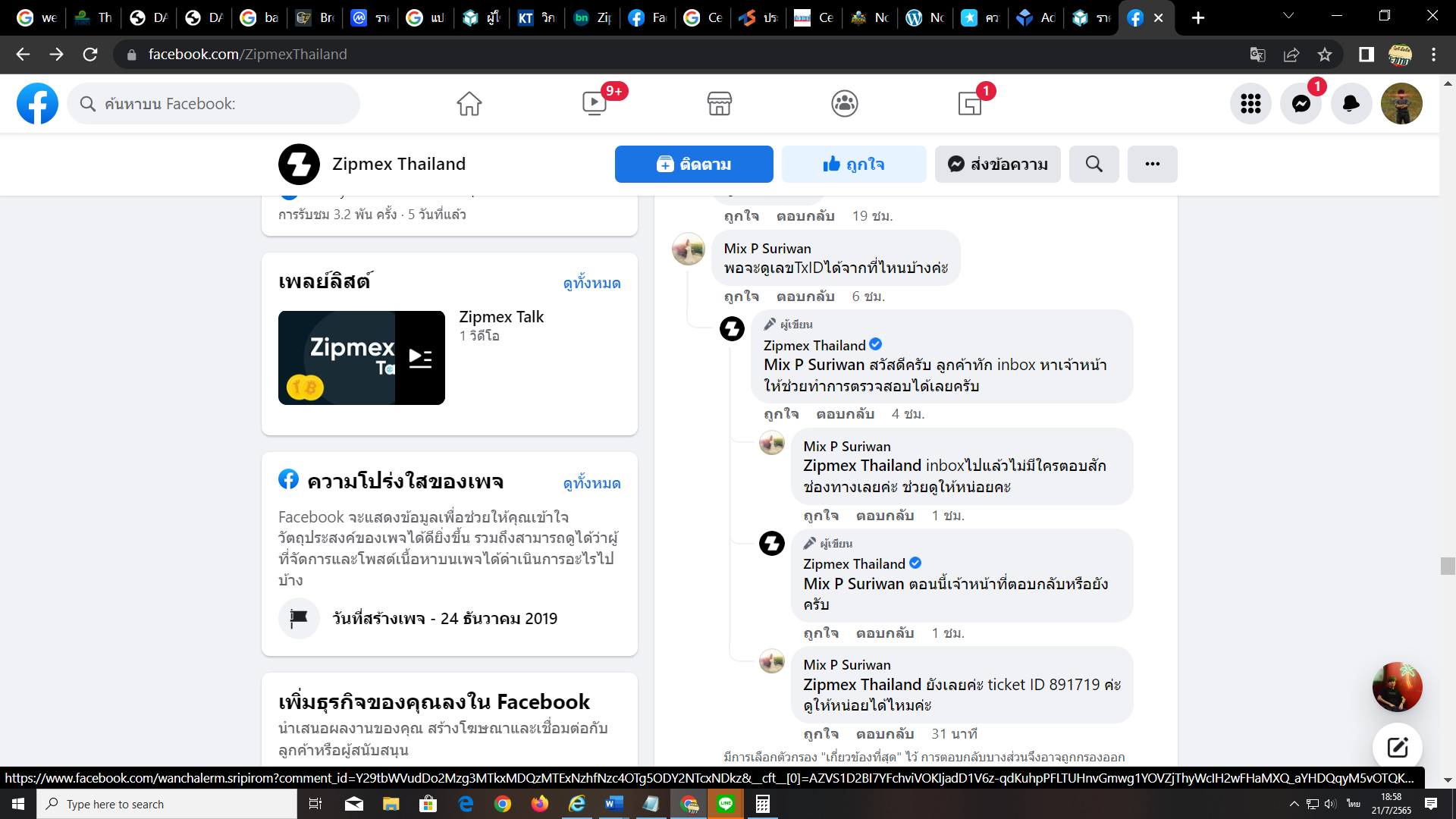Reply to Mix P Suriwan's TxID comment

pos(805,297)
